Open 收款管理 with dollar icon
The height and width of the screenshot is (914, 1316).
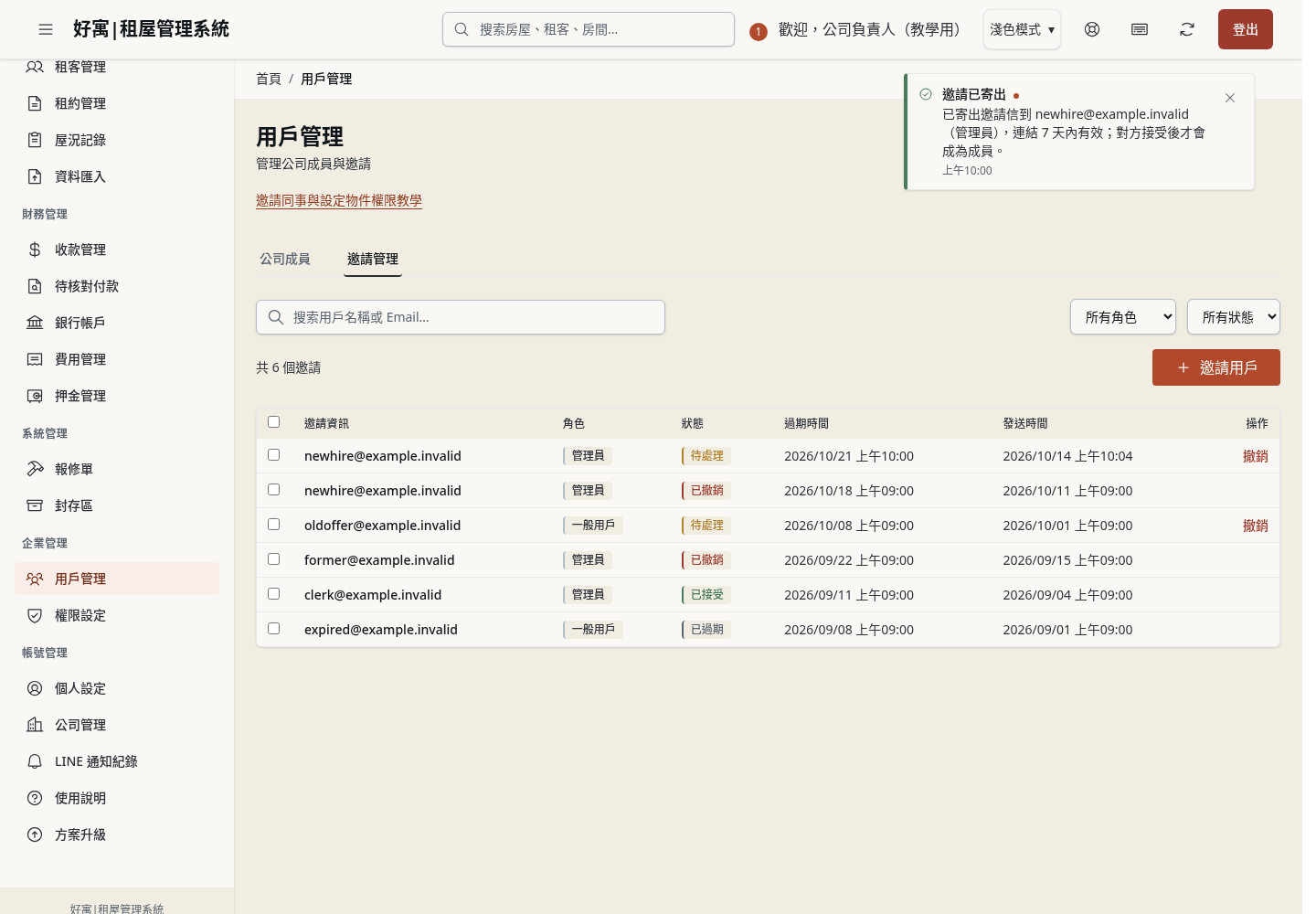point(117,250)
